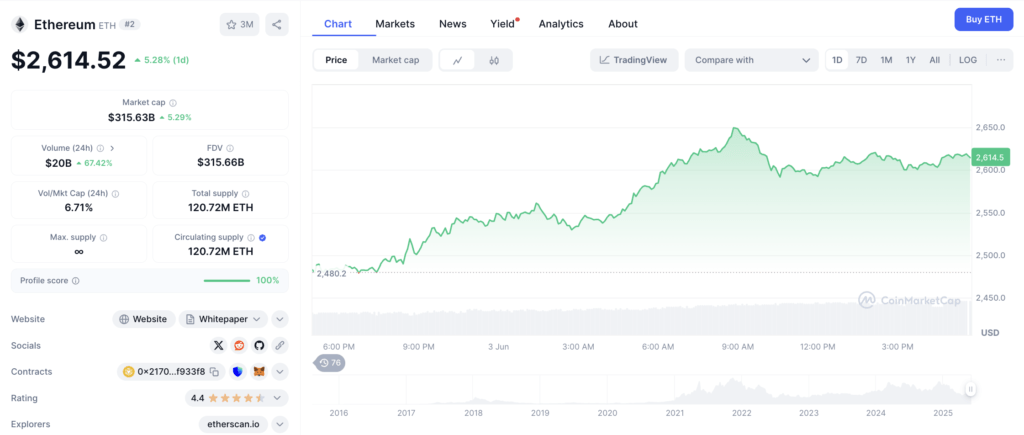The width and height of the screenshot is (1024, 435).
Task: Open the Yield tab
Action: point(503,24)
